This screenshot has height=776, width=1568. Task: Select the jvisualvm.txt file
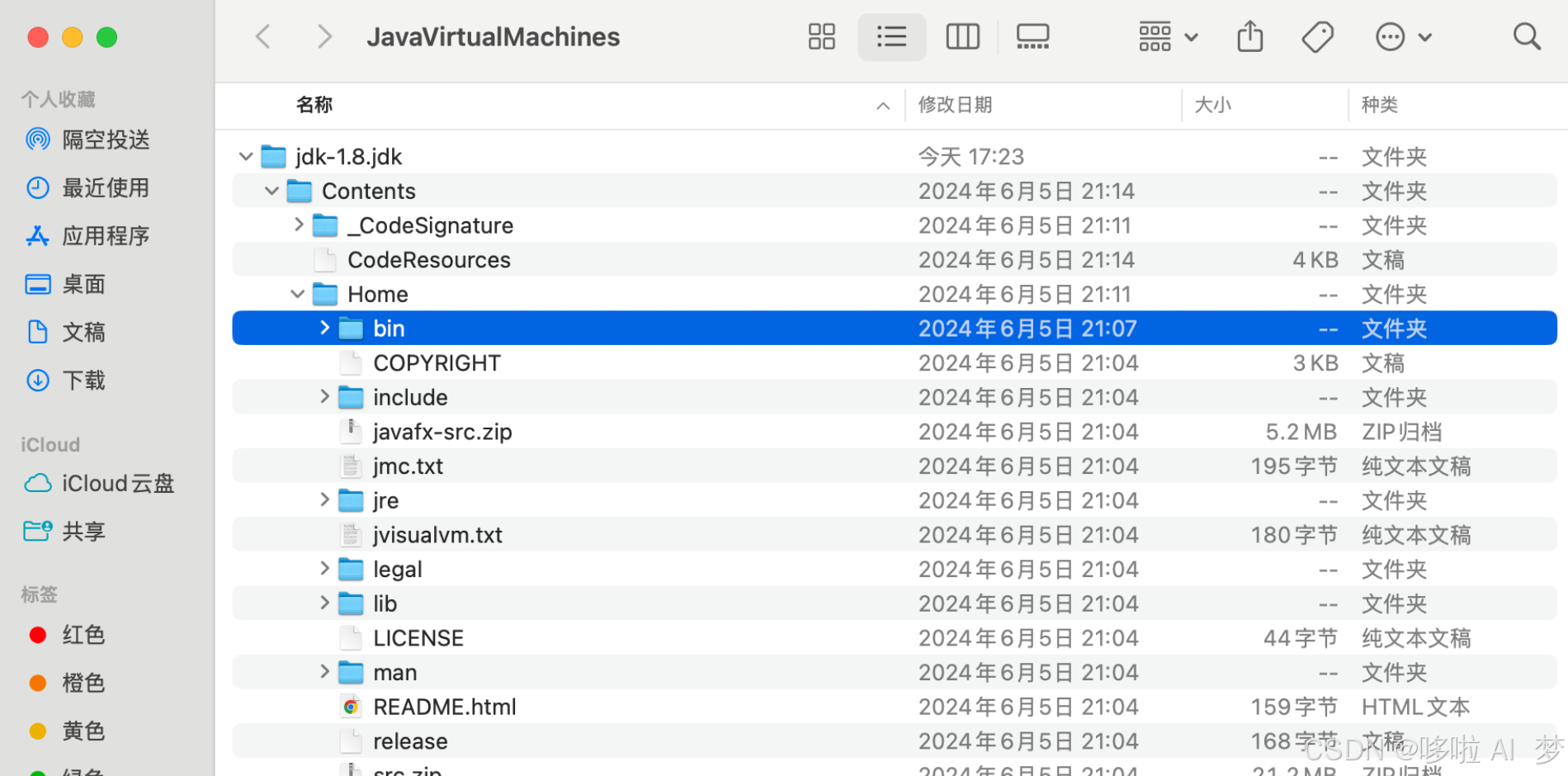(895, 535)
